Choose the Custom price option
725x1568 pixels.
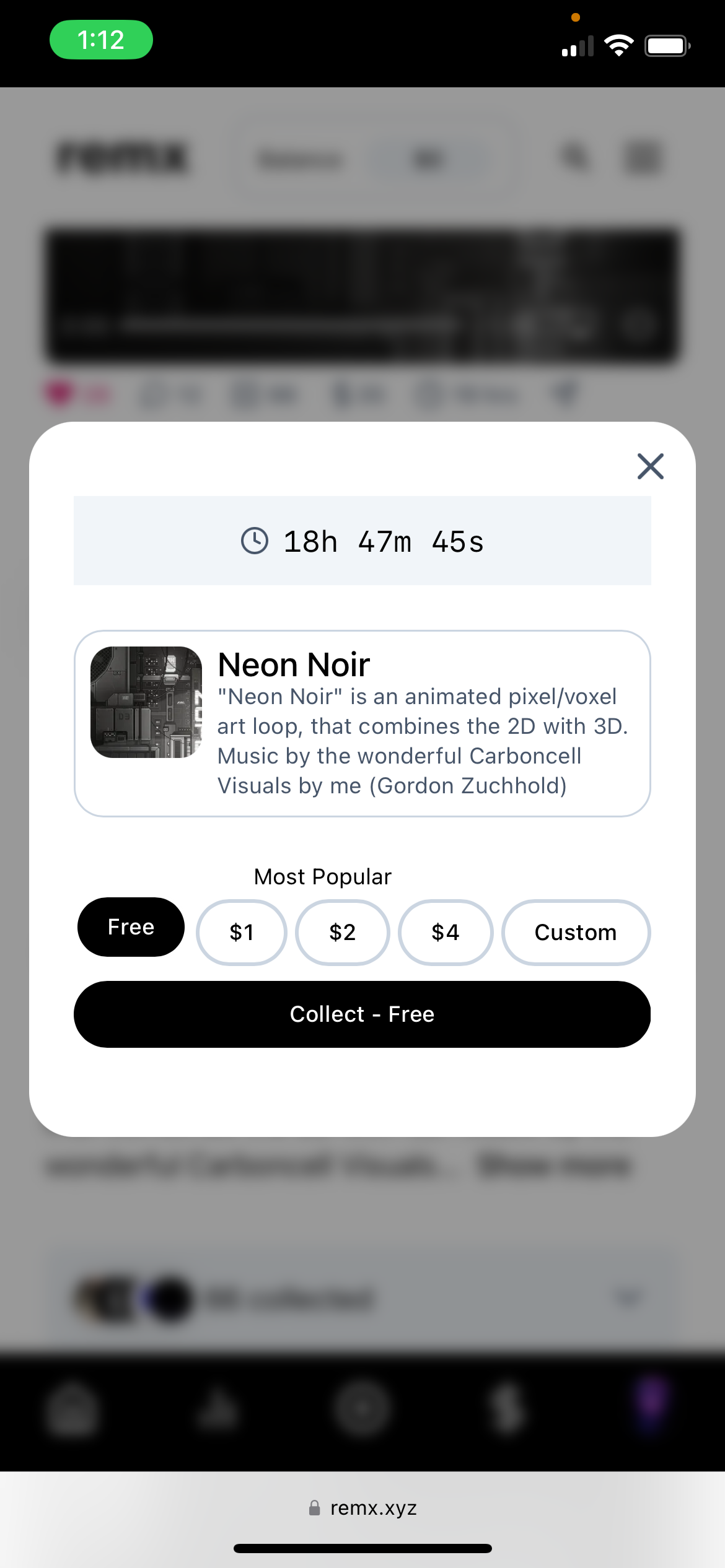click(576, 932)
